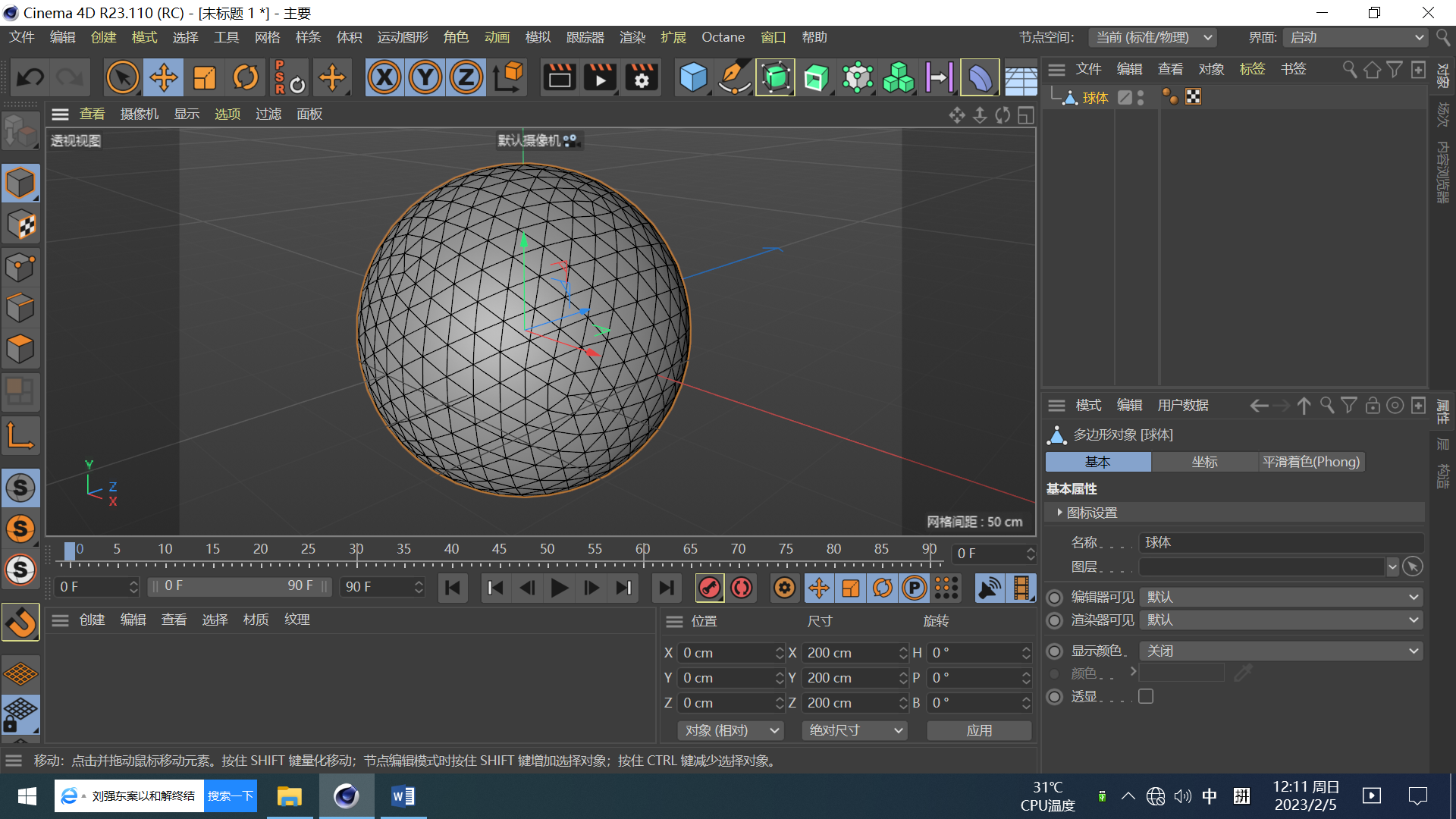Click 搜索一下 in the taskbar search
Screen dimensions: 1456x819
coord(231,796)
